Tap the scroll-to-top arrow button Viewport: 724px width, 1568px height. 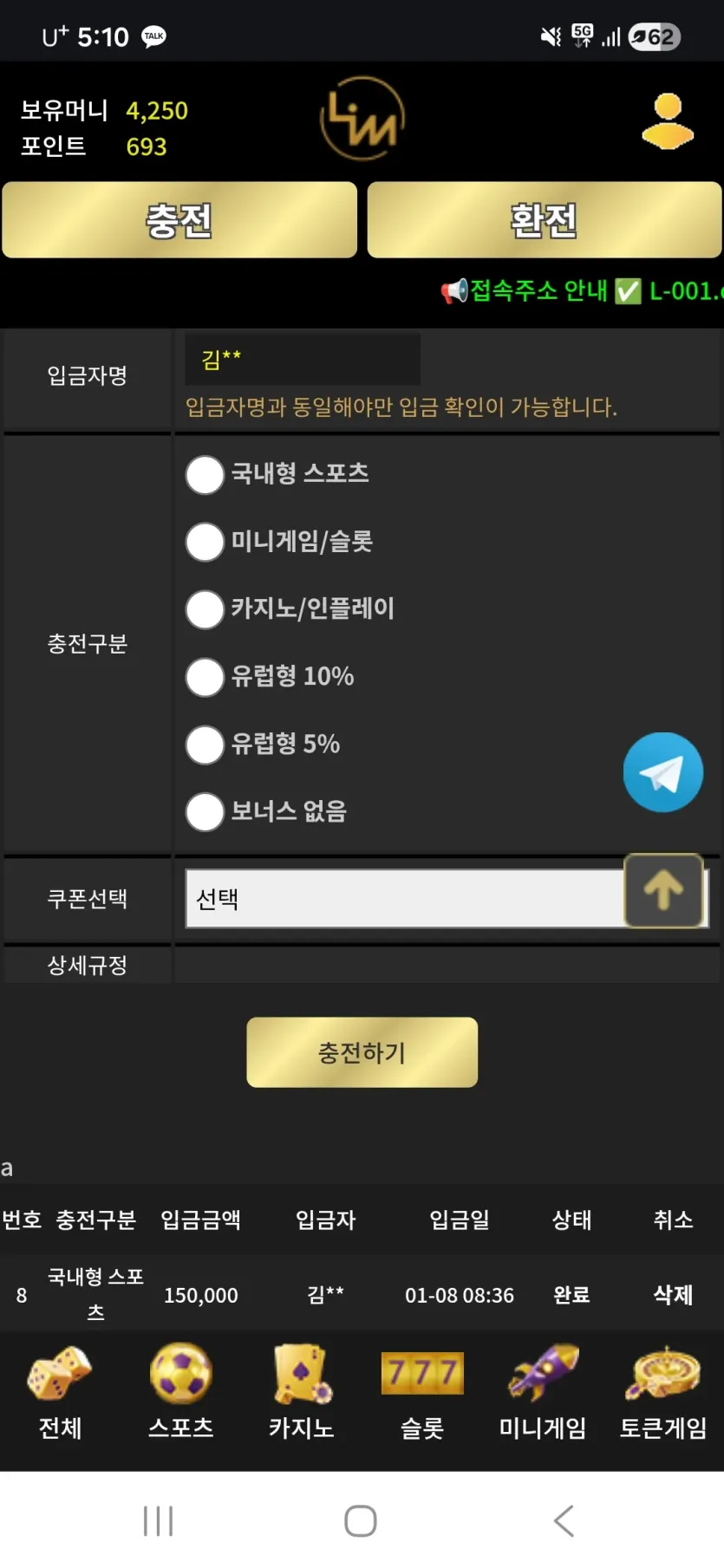click(x=663, y=890)
